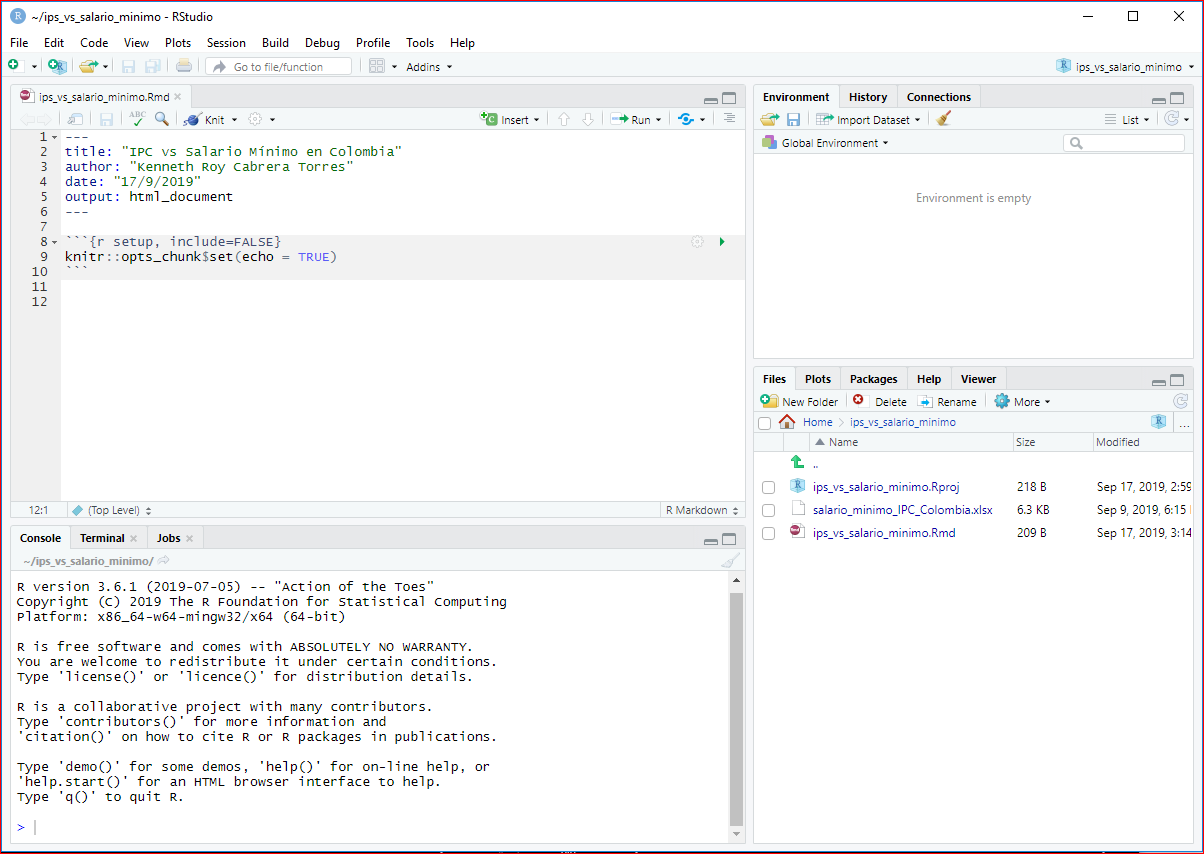Maximize the Environment pane
The width and height of the screenshot is (1204, 854).
(1177, 98)
